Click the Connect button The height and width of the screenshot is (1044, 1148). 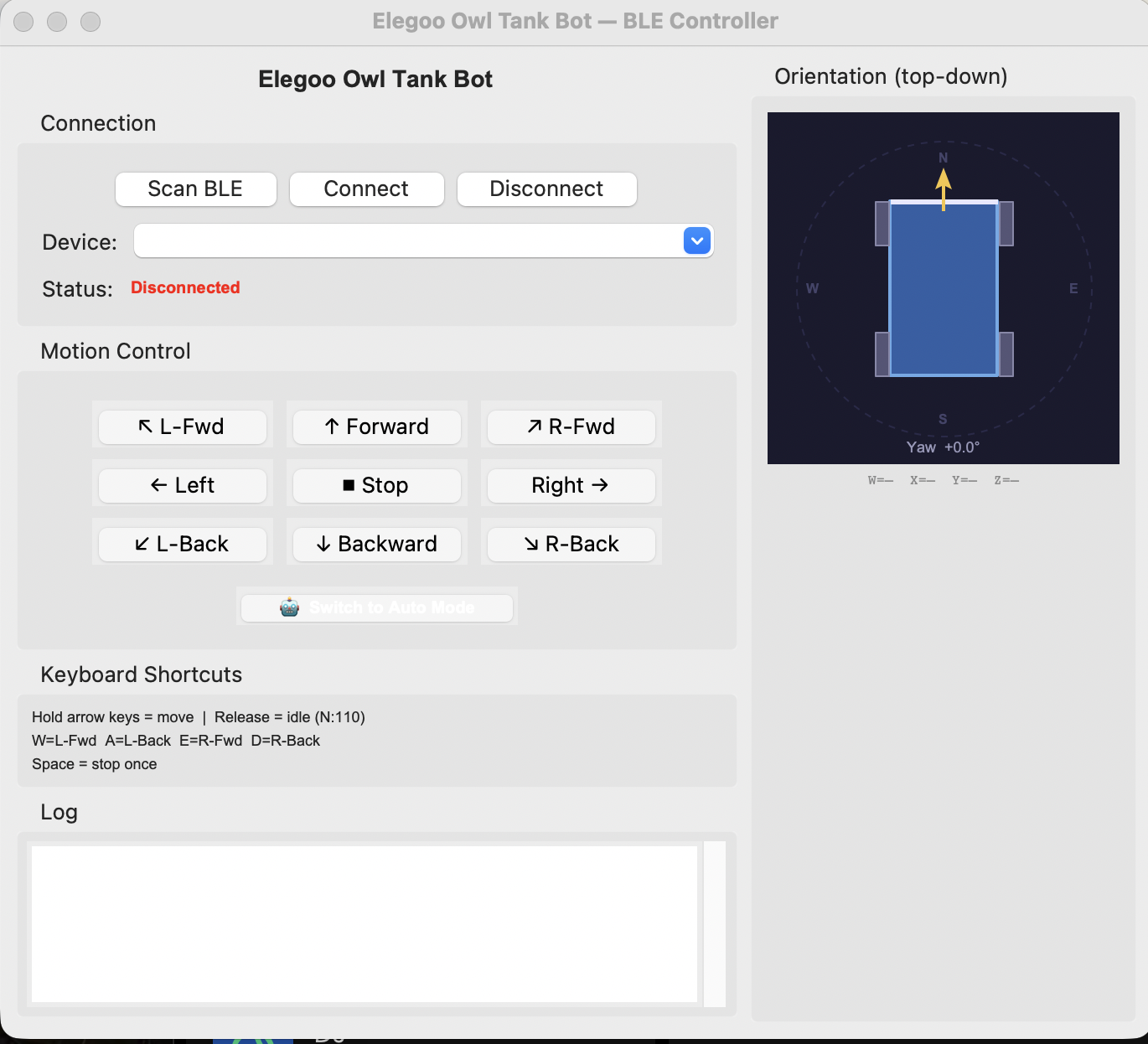[x=366, y=189]
